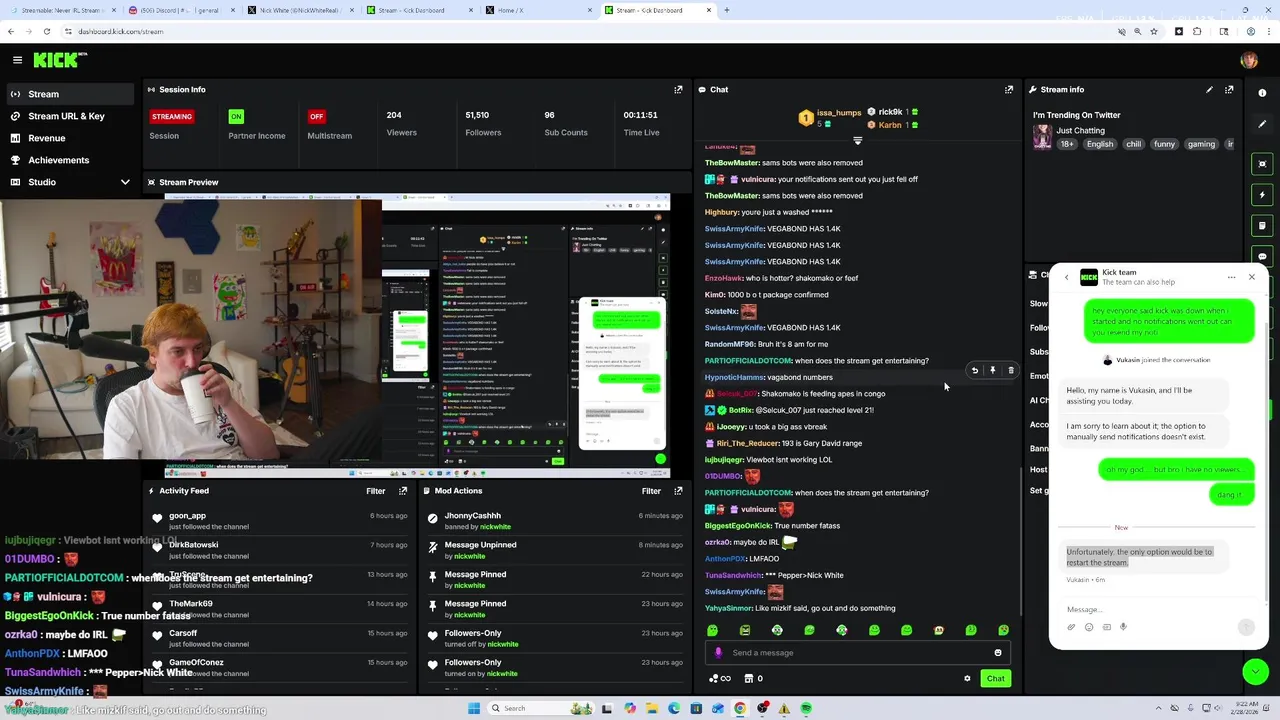The width and height of the screenshot is (1280, 720).
Task: Reload the page
Action: (46, 31)
